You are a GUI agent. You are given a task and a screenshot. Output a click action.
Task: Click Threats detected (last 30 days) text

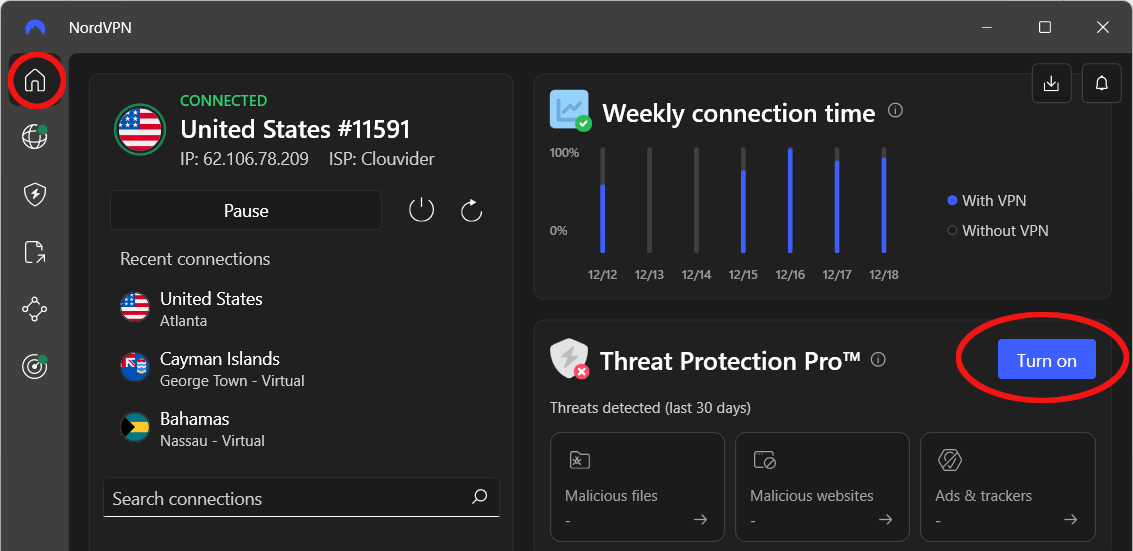650,408
